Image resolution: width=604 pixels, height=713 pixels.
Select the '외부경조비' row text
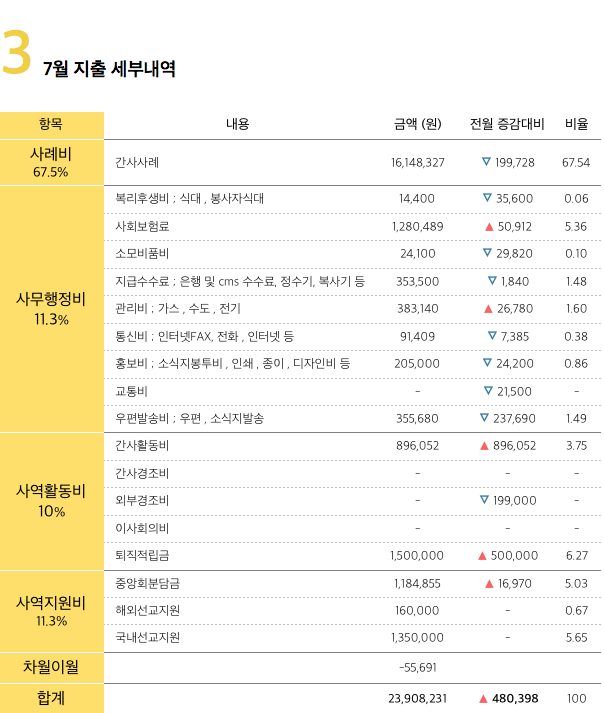tap(142, 501)
